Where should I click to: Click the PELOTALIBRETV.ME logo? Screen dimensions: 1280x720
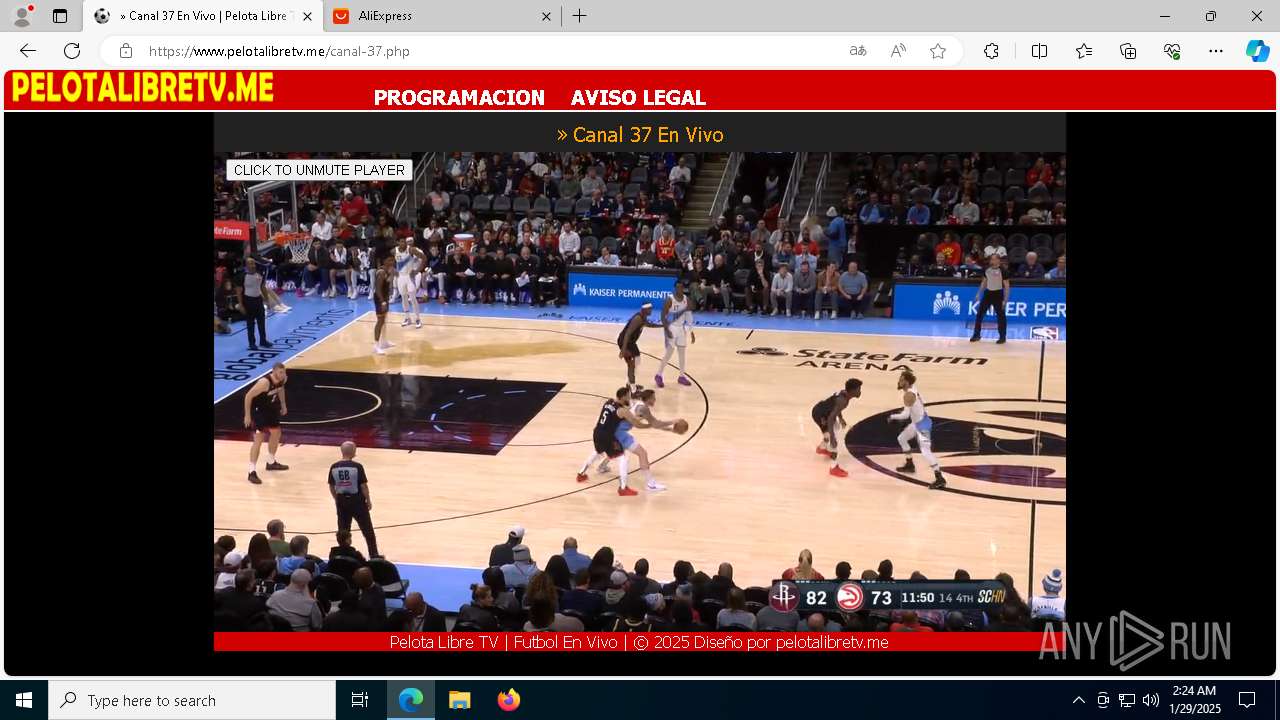click(142, 88)
